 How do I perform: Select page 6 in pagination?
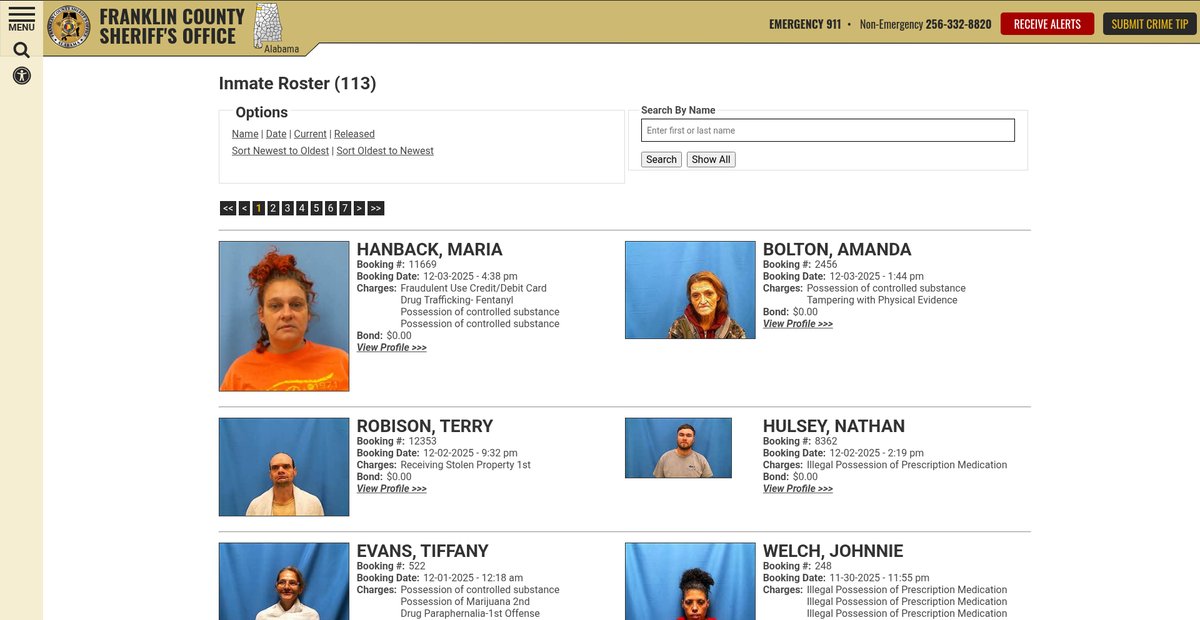pos(330,208)
